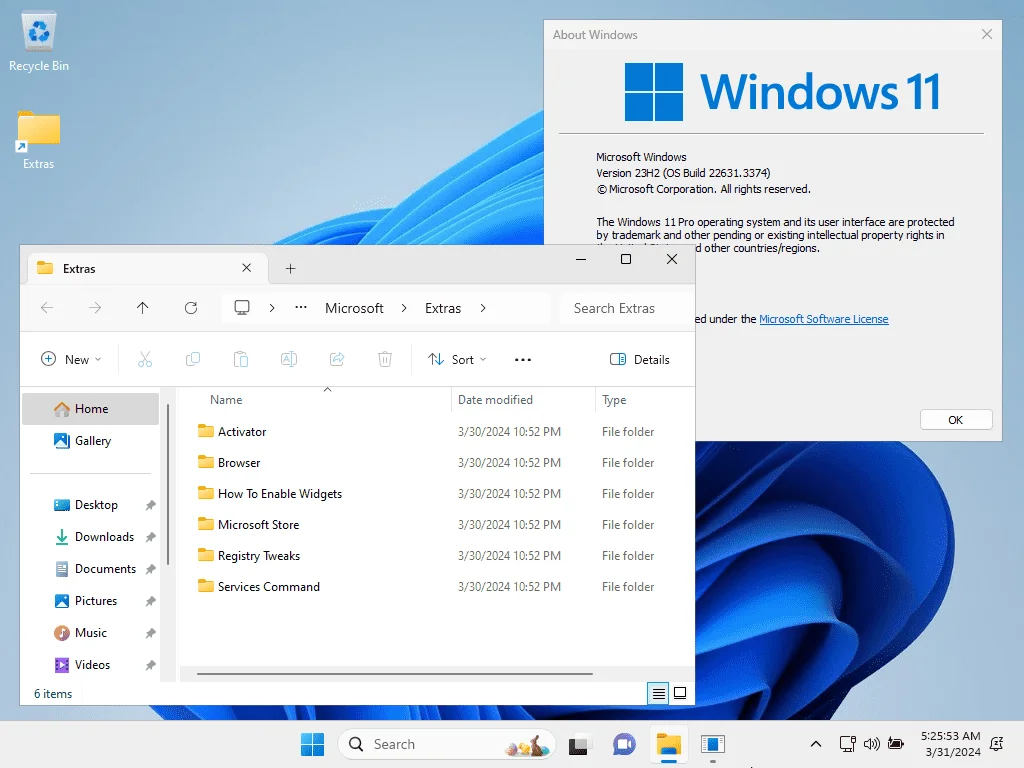Switch to details list view layout

coord(658,693)
